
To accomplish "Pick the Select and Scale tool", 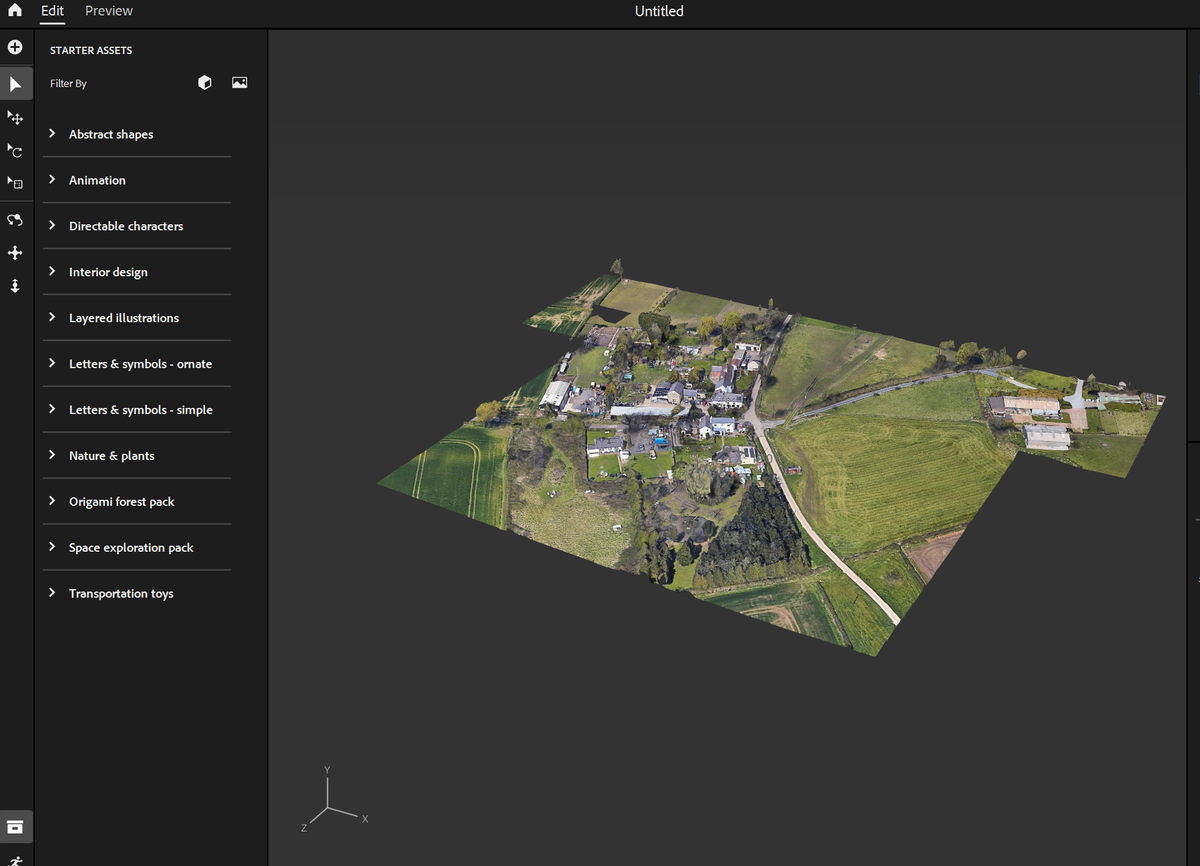I will [x=15, y=183].
